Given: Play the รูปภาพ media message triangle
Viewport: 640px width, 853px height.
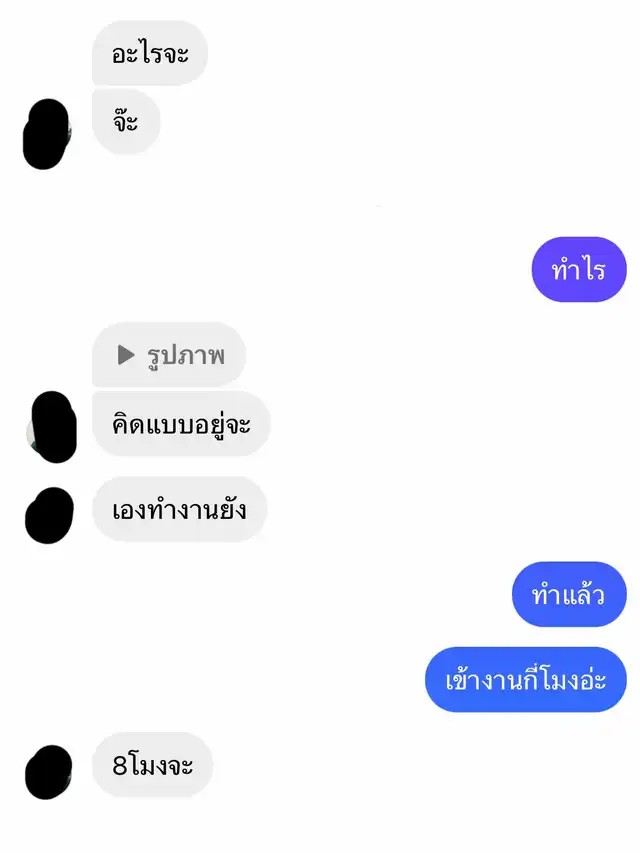Looking at the screenshot, I should coord(126,355).
